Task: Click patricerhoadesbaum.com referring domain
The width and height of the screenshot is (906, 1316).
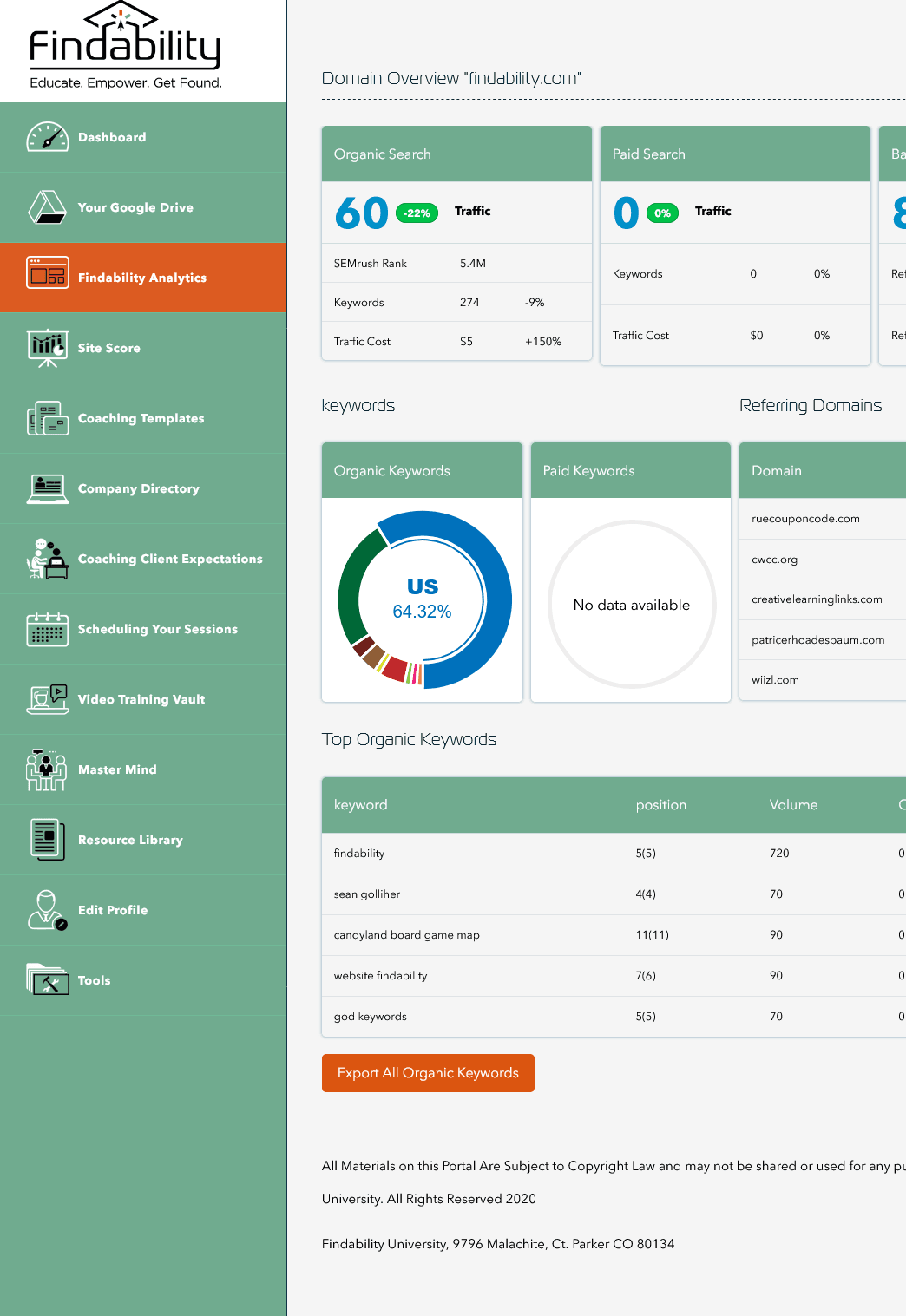Action: click(x=817, y=640)
